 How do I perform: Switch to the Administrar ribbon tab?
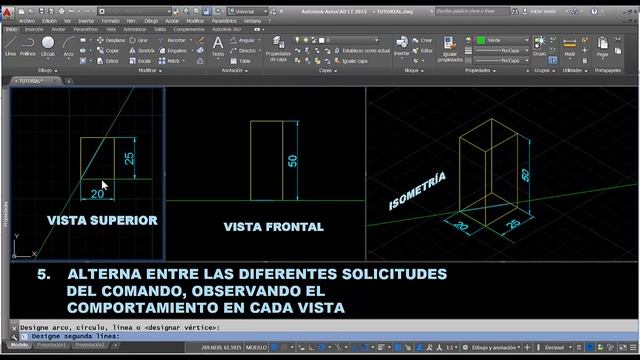coord(135,29)
